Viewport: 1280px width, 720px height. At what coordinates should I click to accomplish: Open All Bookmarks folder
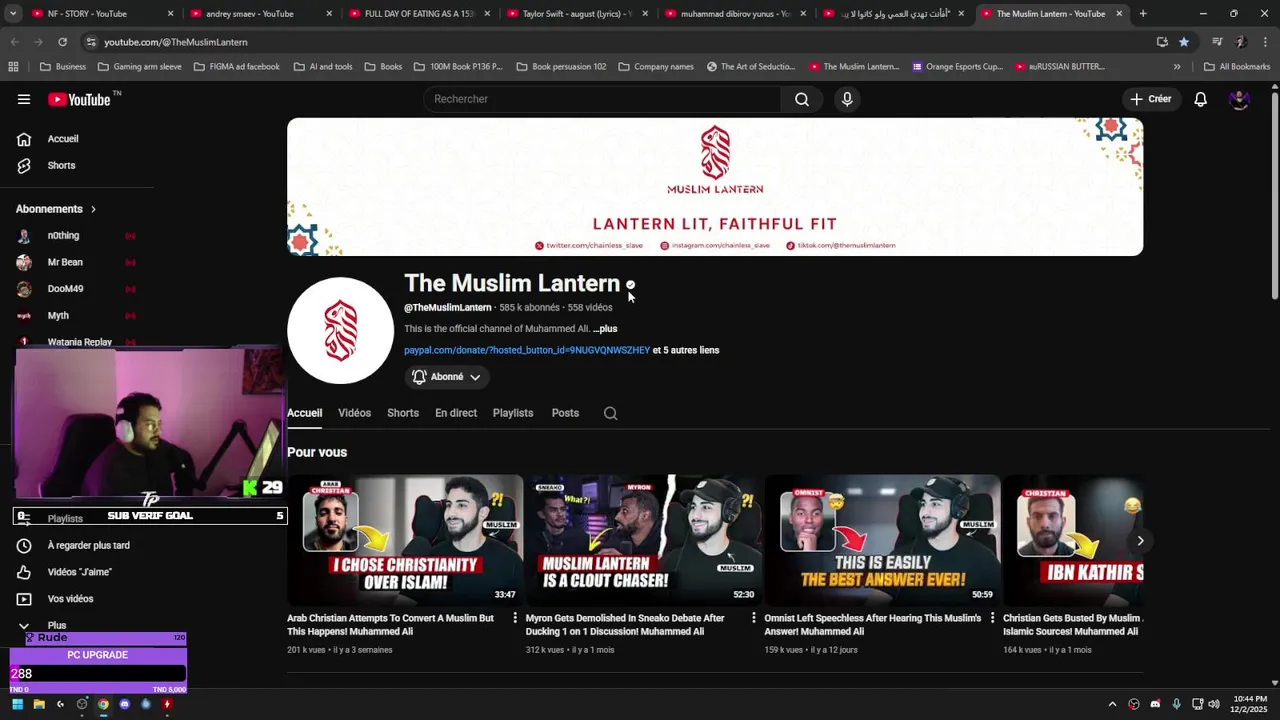coord(1237,67)
